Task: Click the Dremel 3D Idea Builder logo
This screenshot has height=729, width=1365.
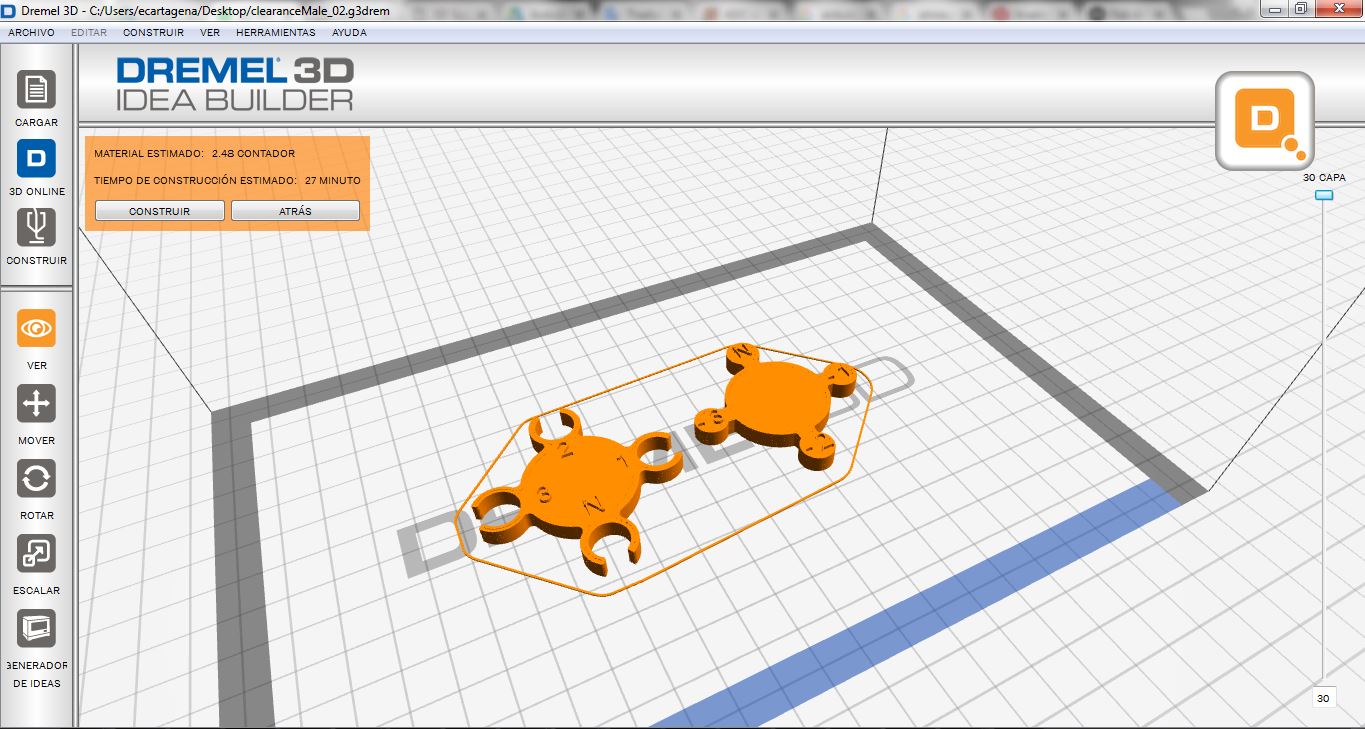Action: point(235,83)
